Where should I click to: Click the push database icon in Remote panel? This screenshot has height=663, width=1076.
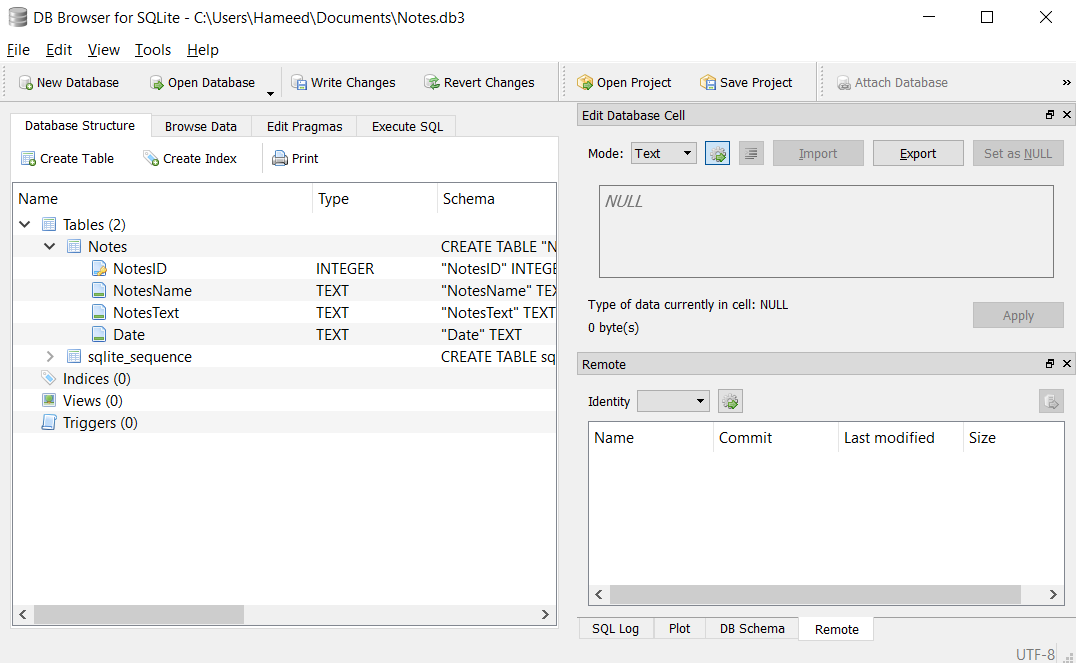pos(1051,402)
